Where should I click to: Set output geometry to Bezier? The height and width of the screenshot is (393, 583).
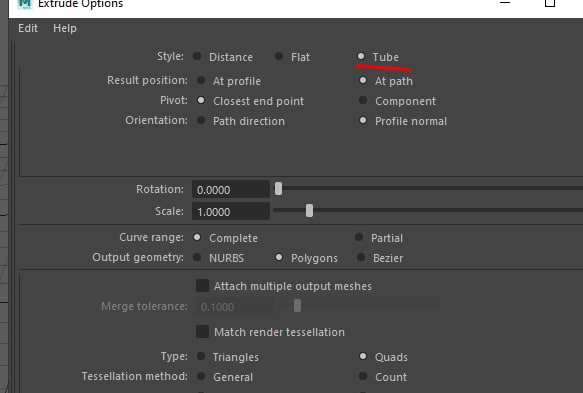point(361,257)
